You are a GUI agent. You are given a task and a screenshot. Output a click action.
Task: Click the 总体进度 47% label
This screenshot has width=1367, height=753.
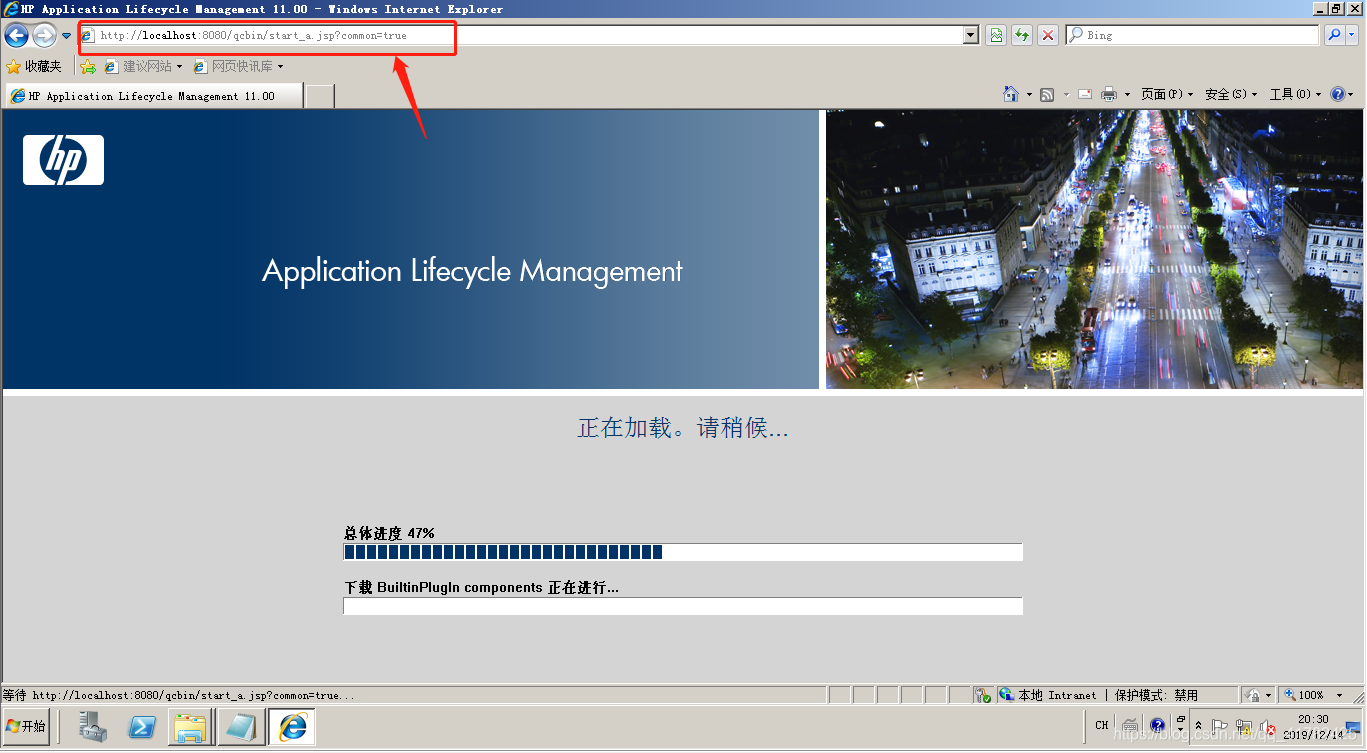click(x=389, y=533)
